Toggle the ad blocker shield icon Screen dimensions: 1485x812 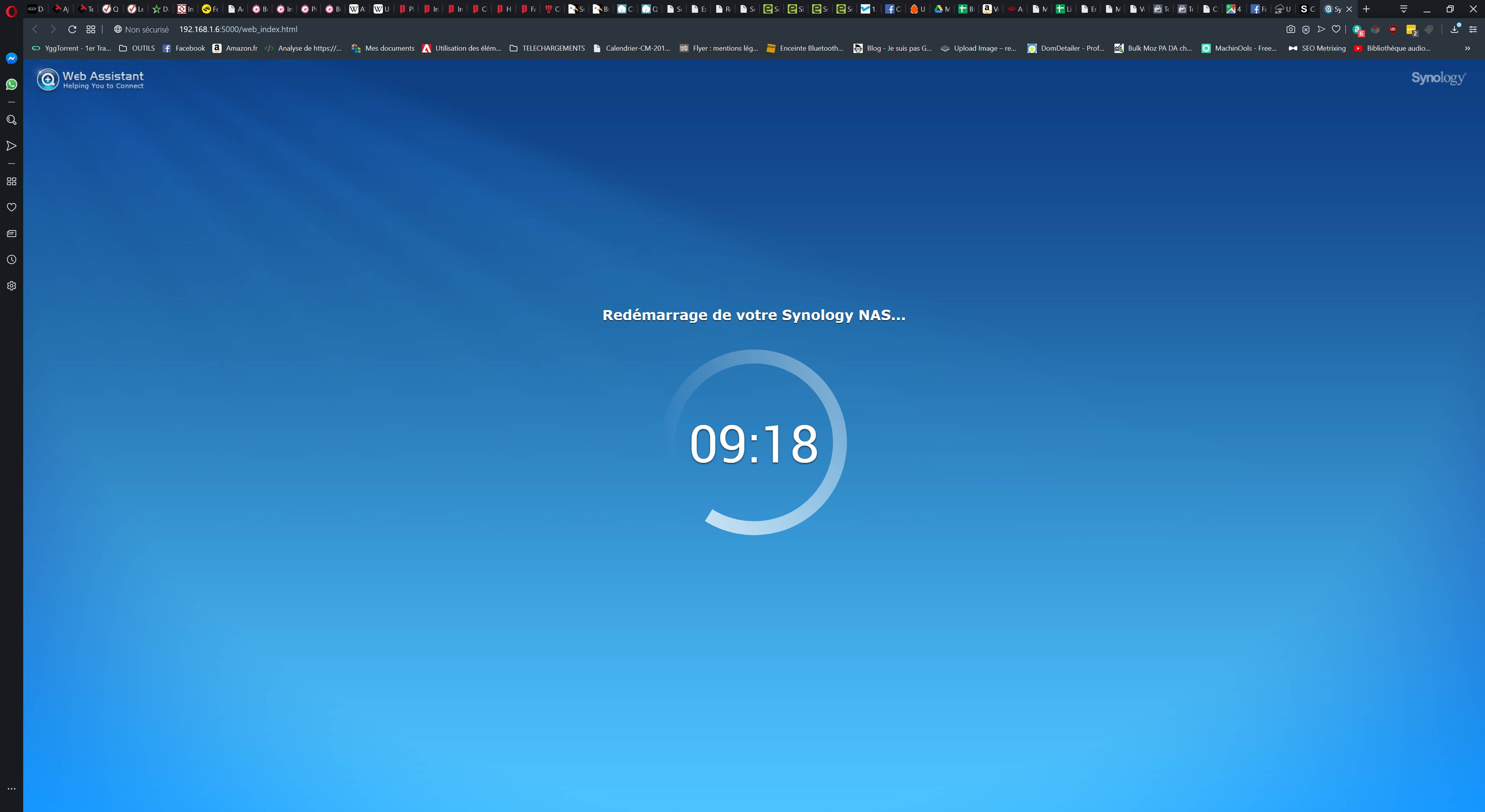1306,29
